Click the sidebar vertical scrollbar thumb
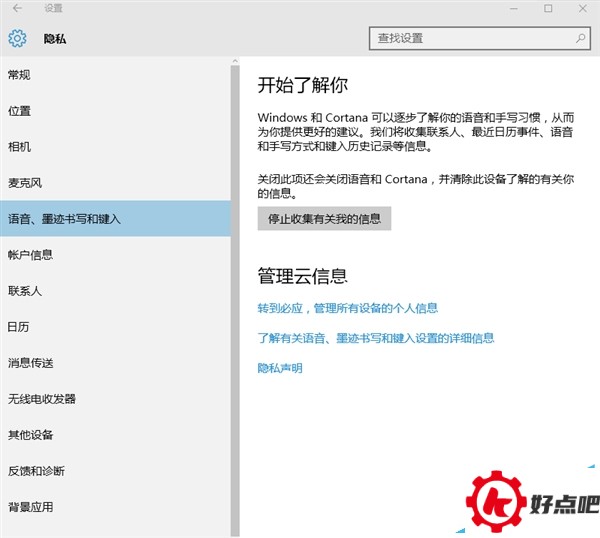The image size is (600, 538). (x=235, y=301)
